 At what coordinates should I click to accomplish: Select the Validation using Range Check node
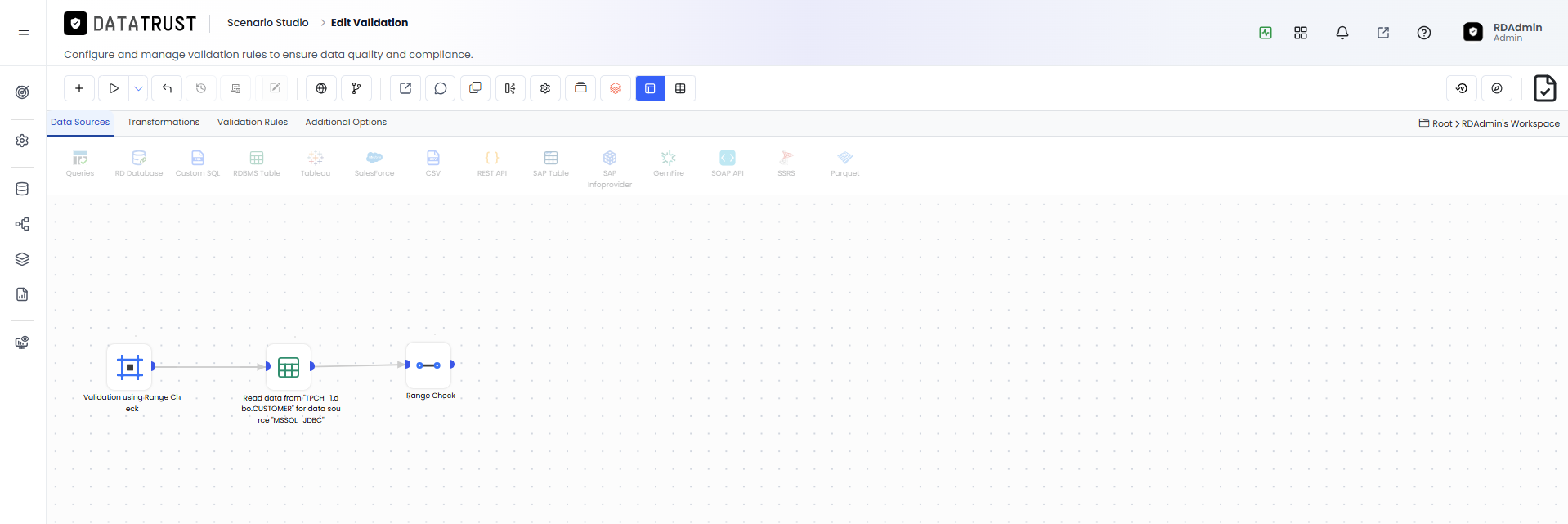(x=130, y=367)
